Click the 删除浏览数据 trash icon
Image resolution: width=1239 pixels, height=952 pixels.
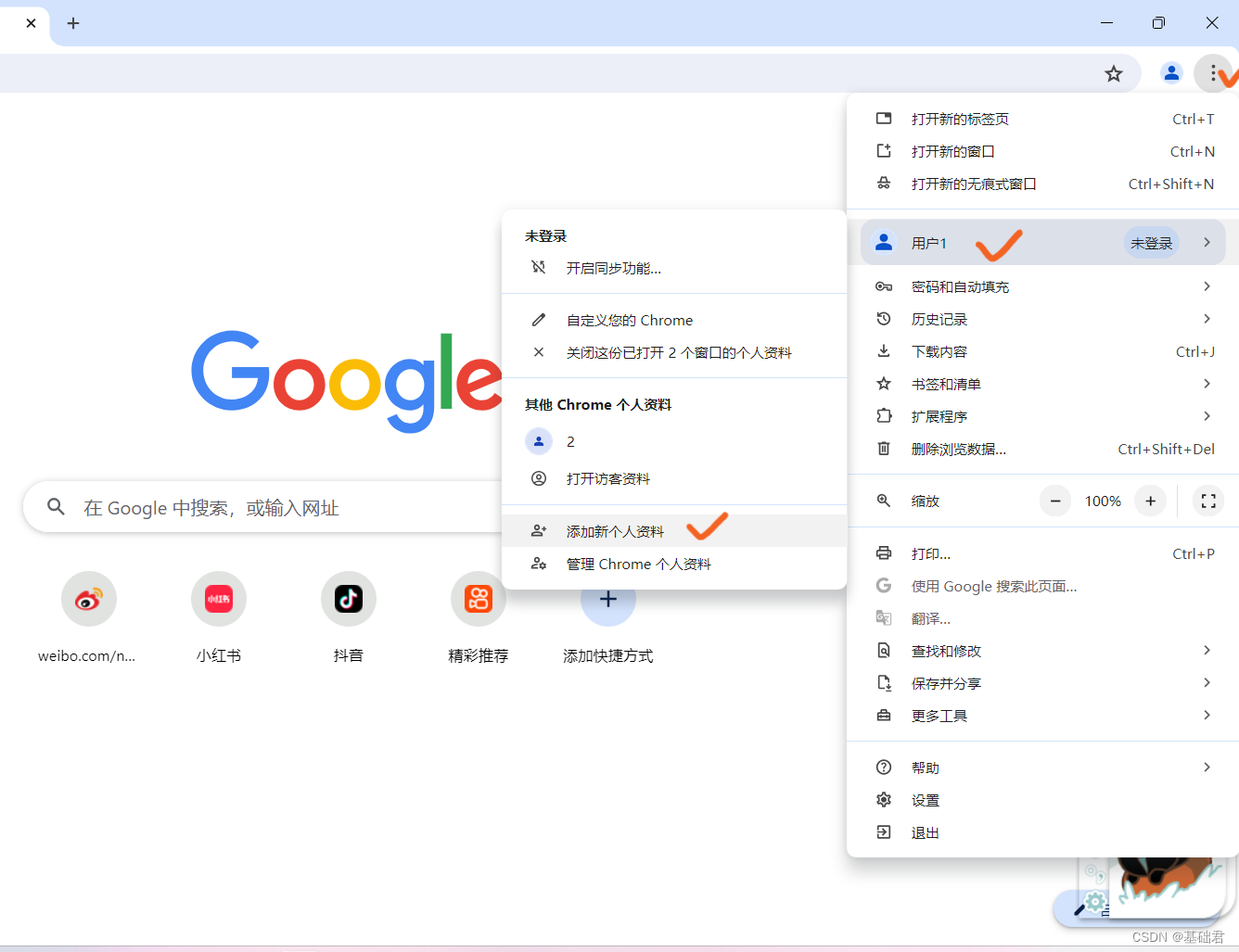tap(884, 449)
